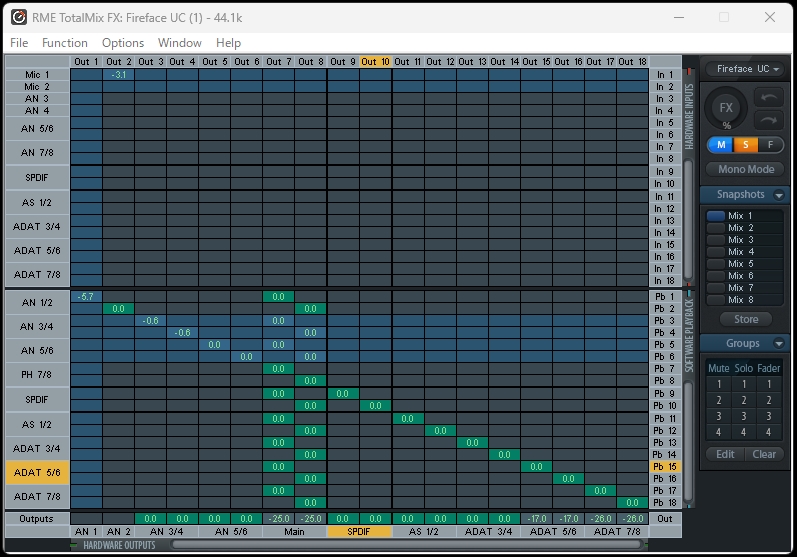Clear the groups with Clear button

(764, 454)
